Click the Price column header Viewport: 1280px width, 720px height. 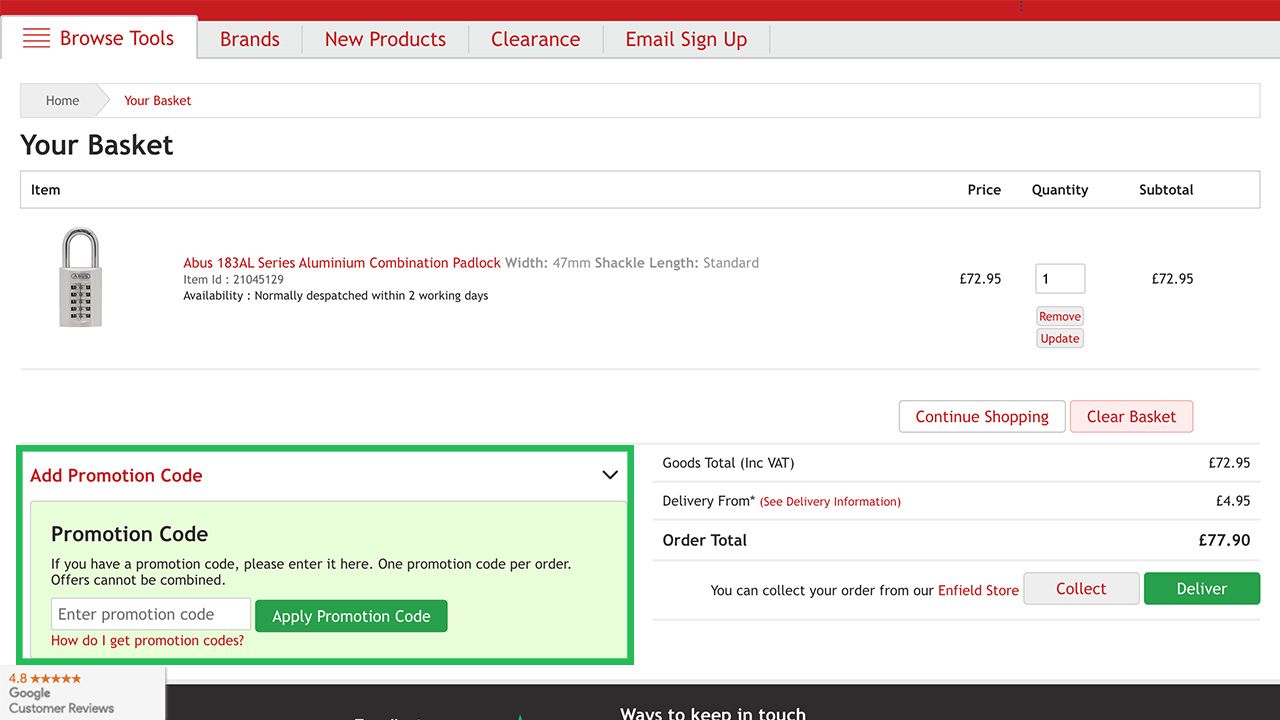click(984, 190)
